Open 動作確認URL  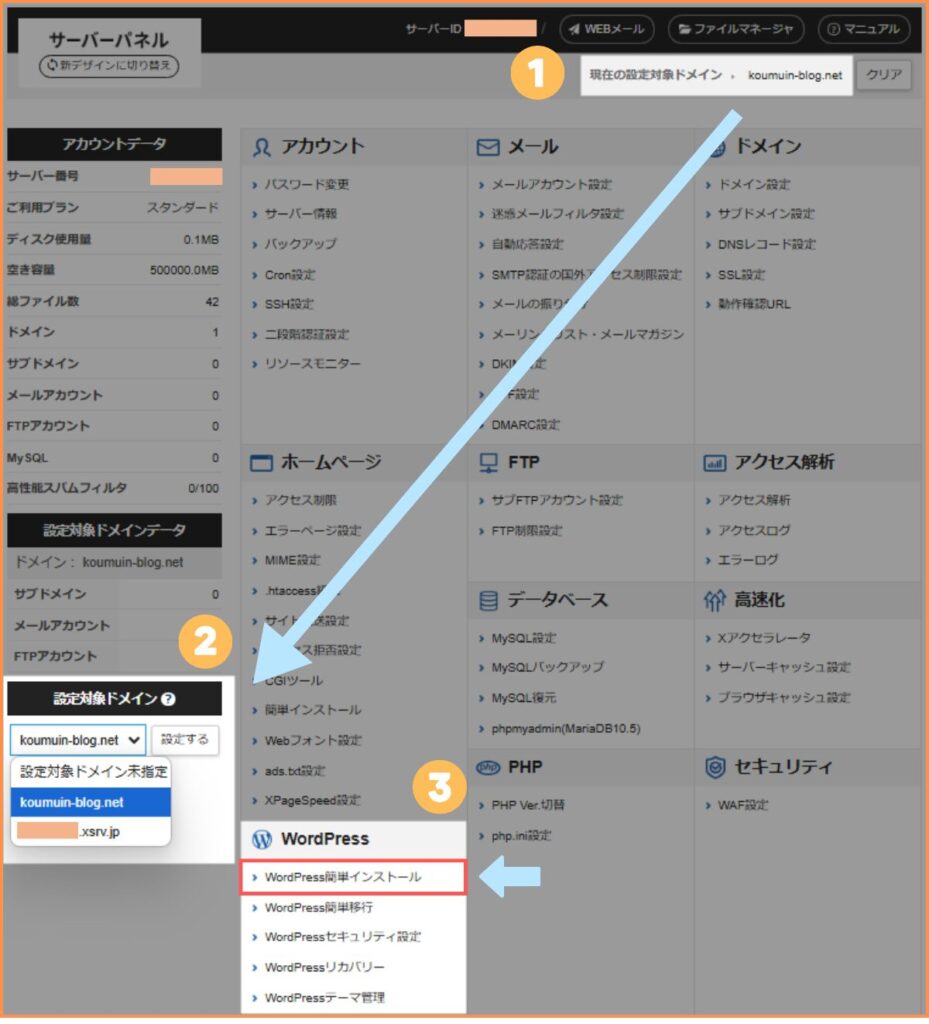pos(754,304)
